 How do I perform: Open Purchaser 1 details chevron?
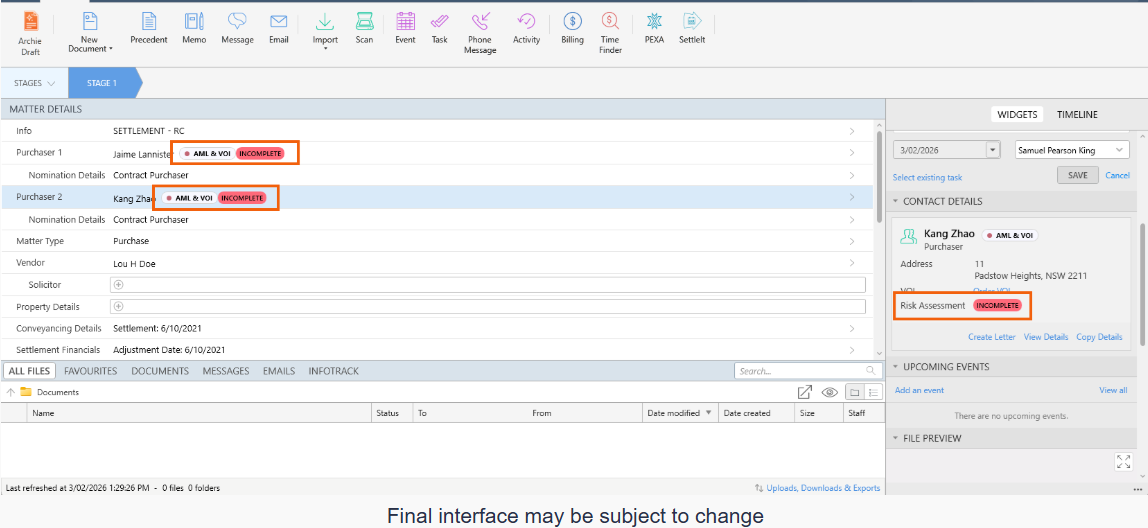[x=851, y=153]
